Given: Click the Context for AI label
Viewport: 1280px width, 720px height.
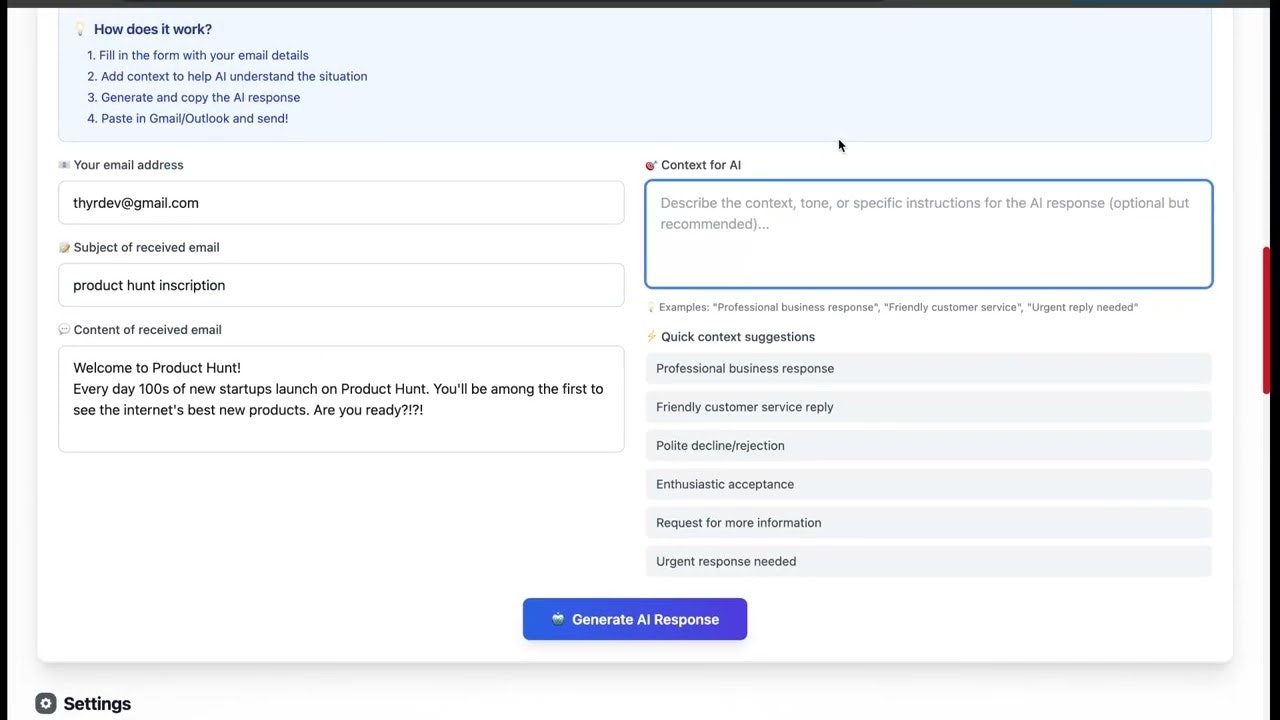Looking at the screenshot, I should 701,165.
